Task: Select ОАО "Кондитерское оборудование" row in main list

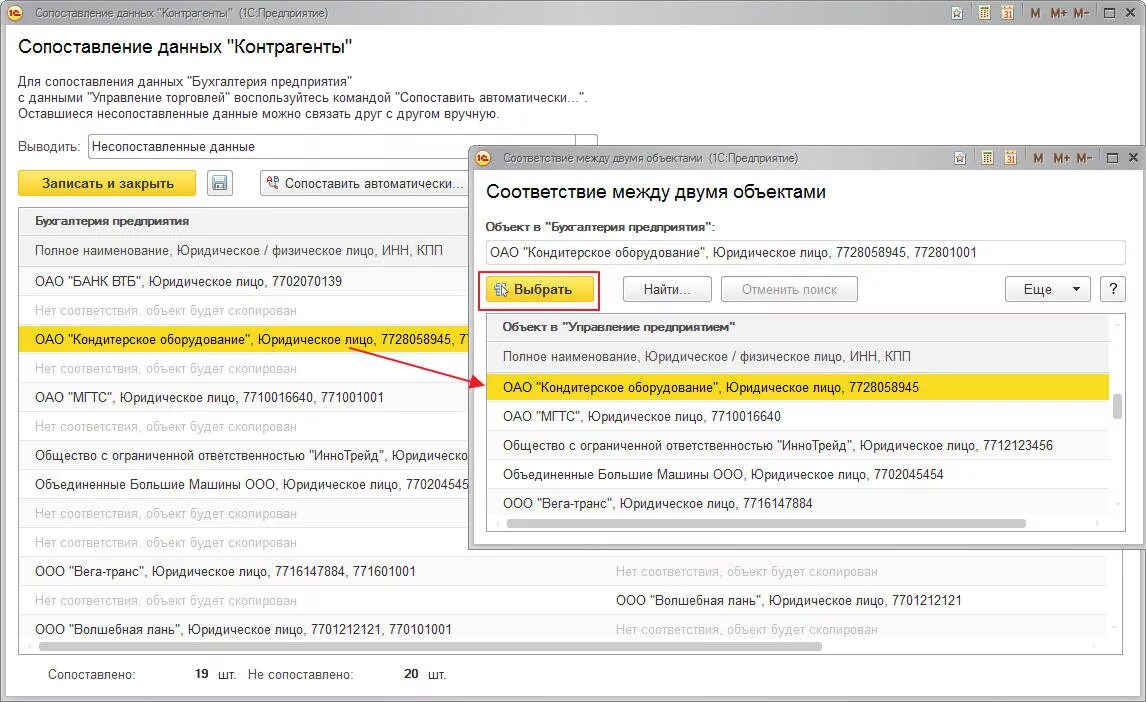Action: pyautogui.click(x=243, y=340)
